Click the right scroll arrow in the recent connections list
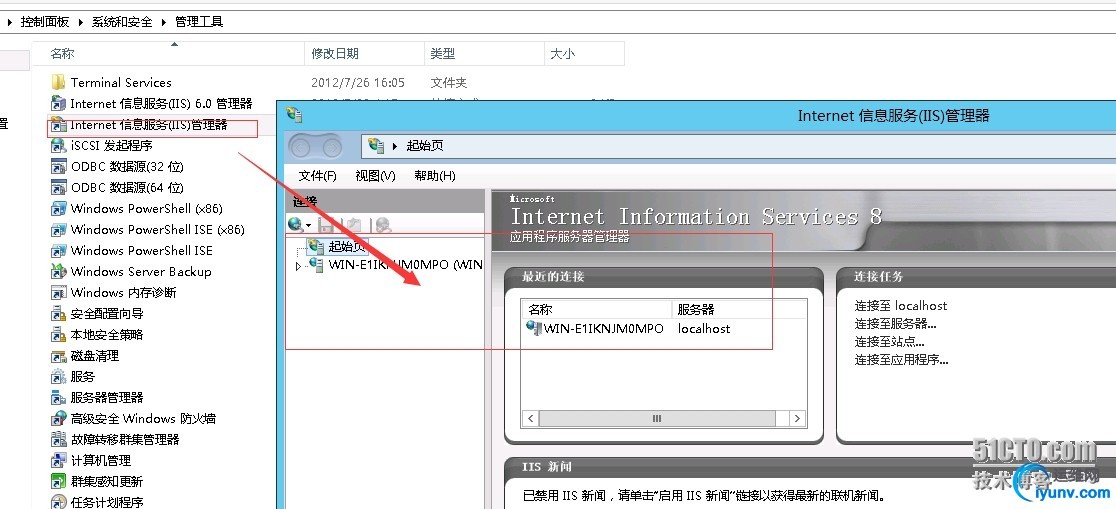The image size is (1116, 509). click(x=798, y=419)
